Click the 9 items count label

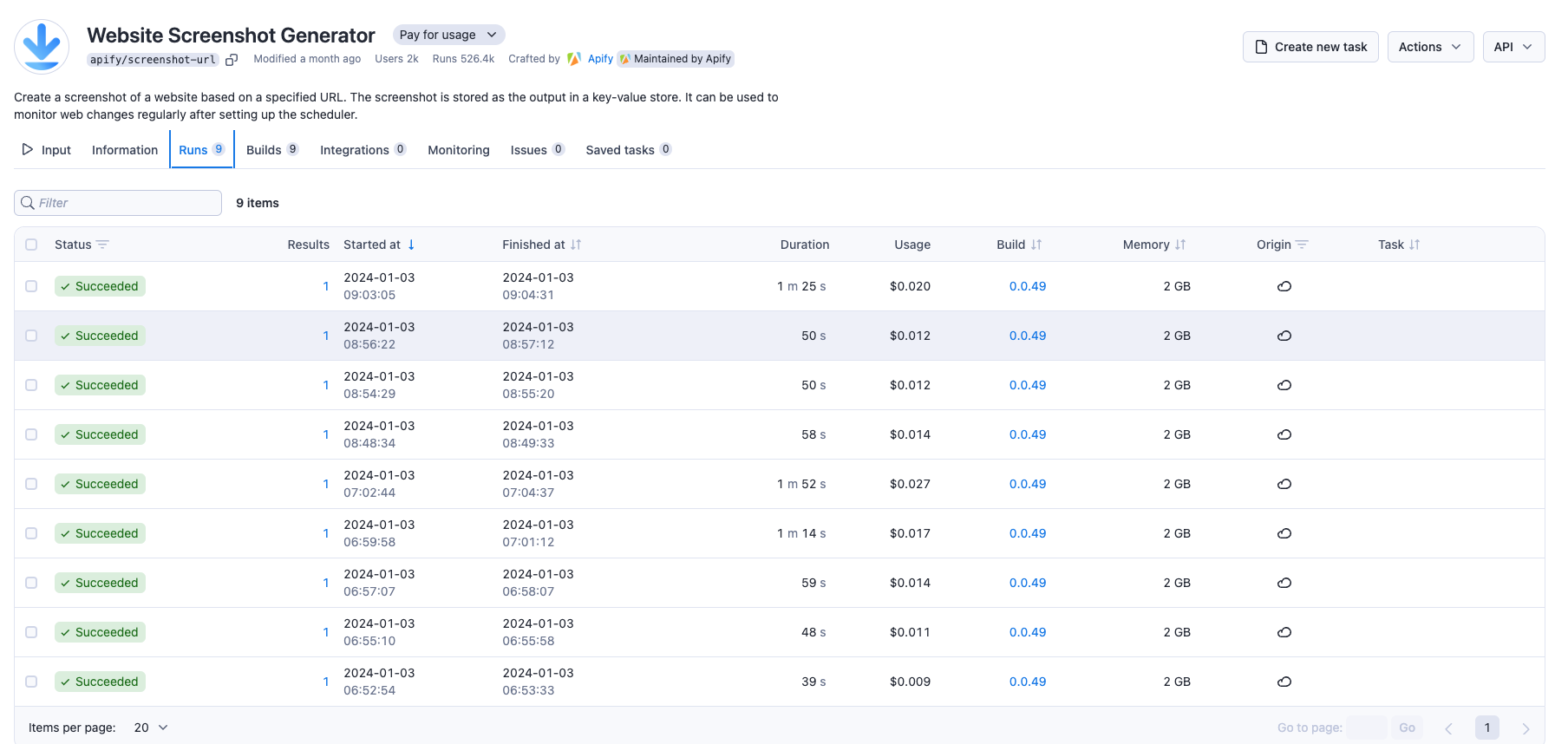click(x=258, y=203)
